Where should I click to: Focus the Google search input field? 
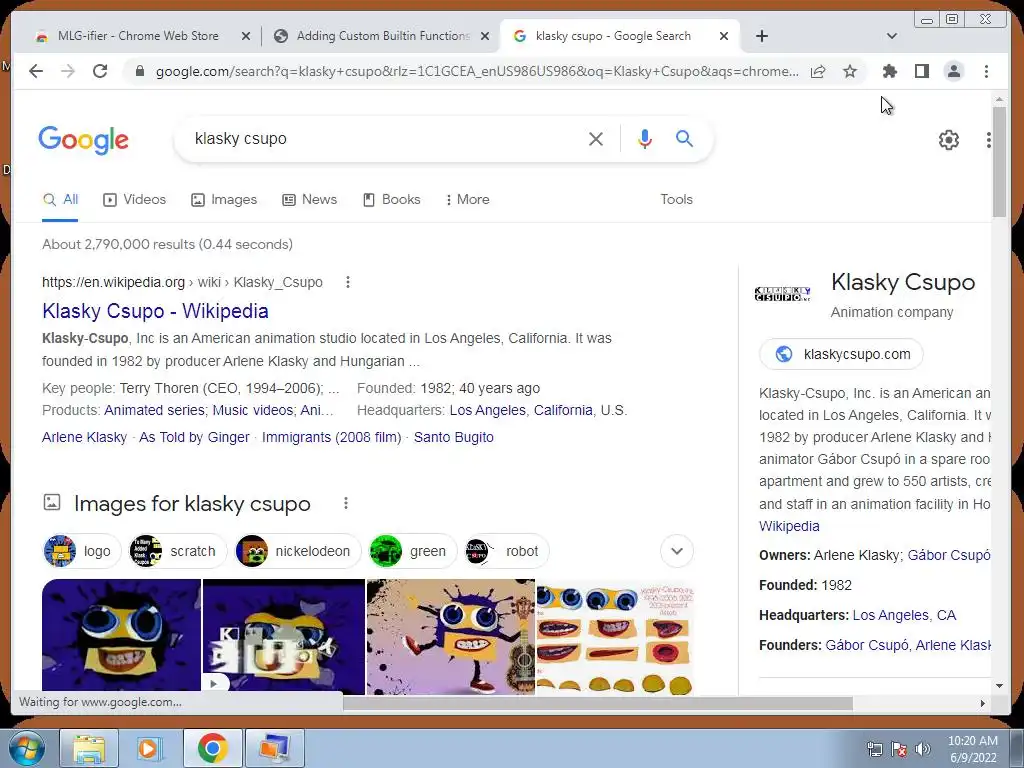point(385,138)
